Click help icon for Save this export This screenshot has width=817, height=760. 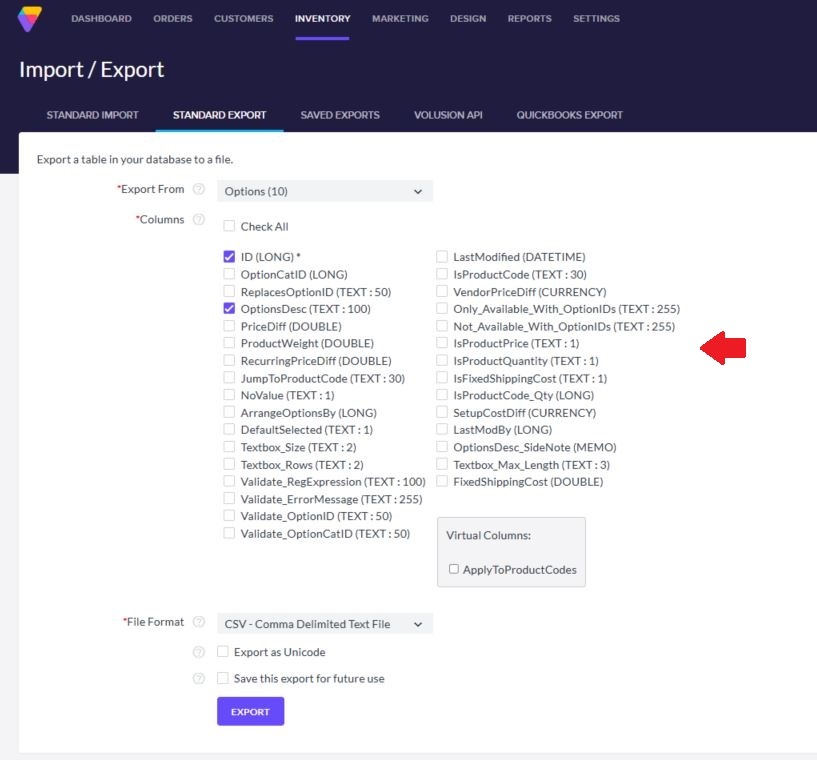coord(199,679)
